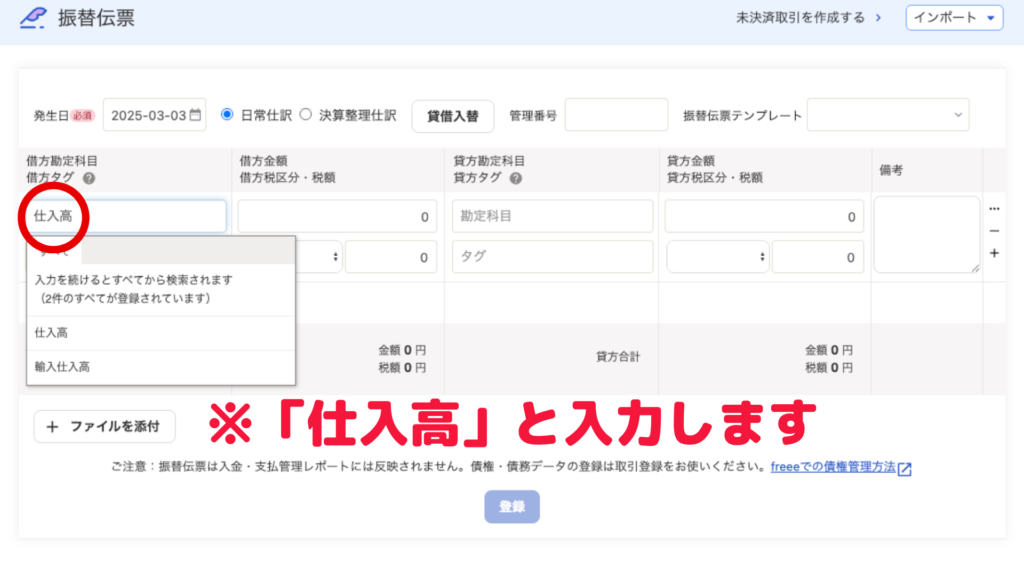Click the external link icon after freeeでの債権管理方法
Image resolution: width=1024 pixels, height=576 pixels.
tap(905, 468)
